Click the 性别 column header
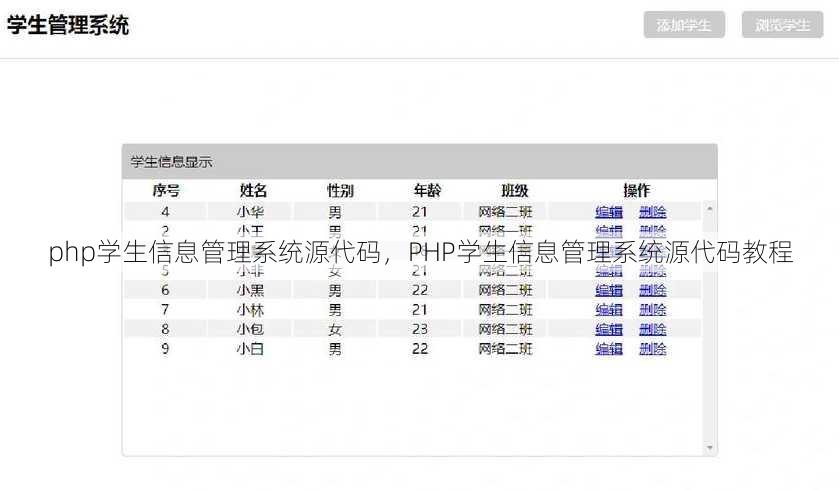Screen dimensions: 839x490 [x=340, y=190]
